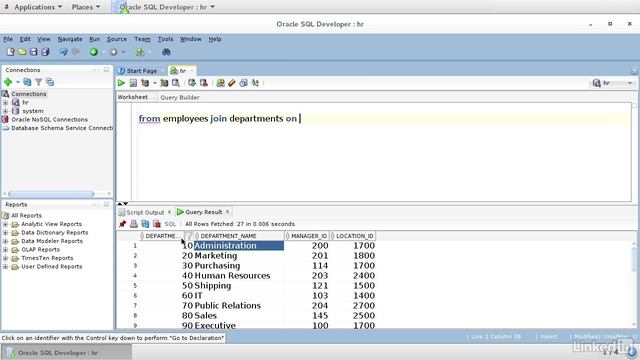Viewport: 640px width, 360px height.
Task: Open the SQL Worksheet toolbar icon
Action: 140,52
